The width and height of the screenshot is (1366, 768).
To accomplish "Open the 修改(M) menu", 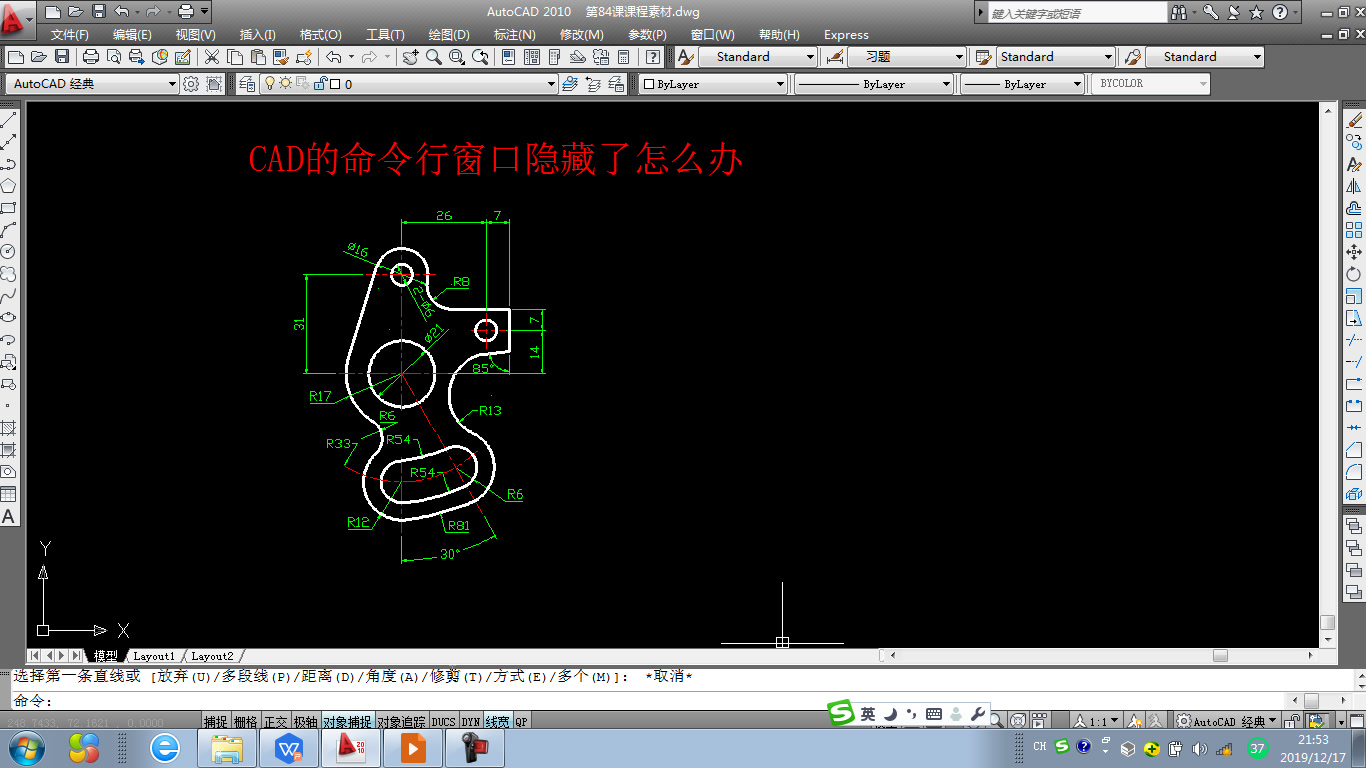I will [581, 35].
